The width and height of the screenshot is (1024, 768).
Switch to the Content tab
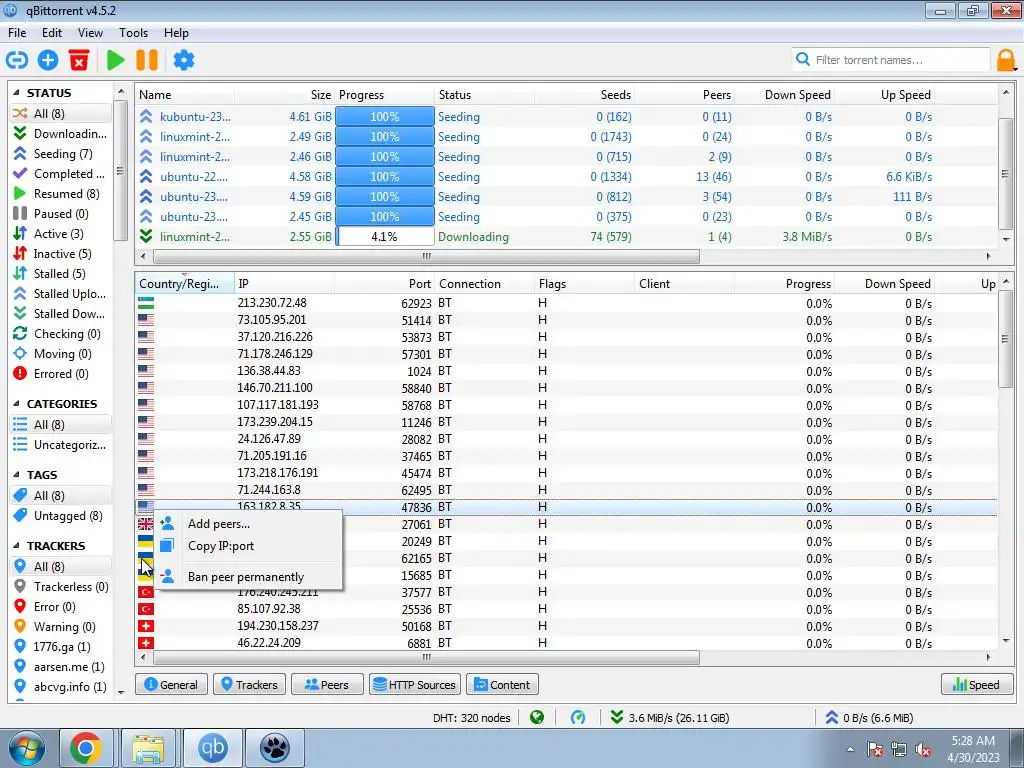point(502,684)
